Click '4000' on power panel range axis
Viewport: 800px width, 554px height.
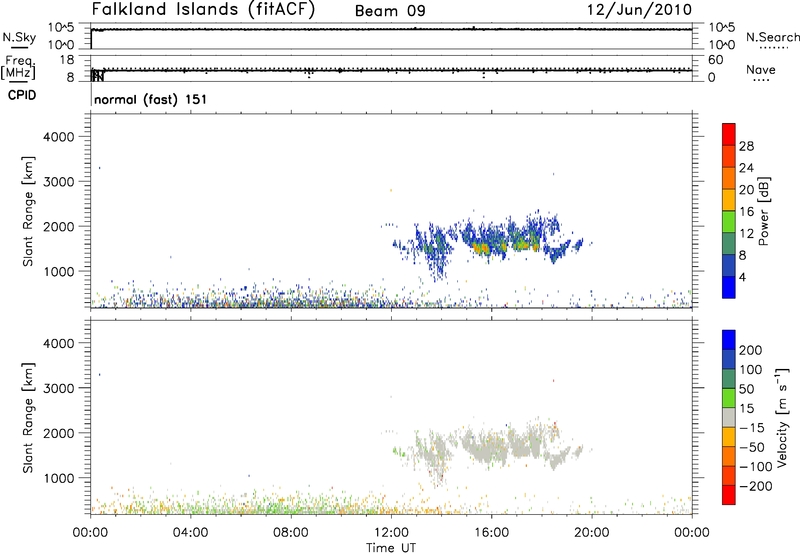coord(59,137)
